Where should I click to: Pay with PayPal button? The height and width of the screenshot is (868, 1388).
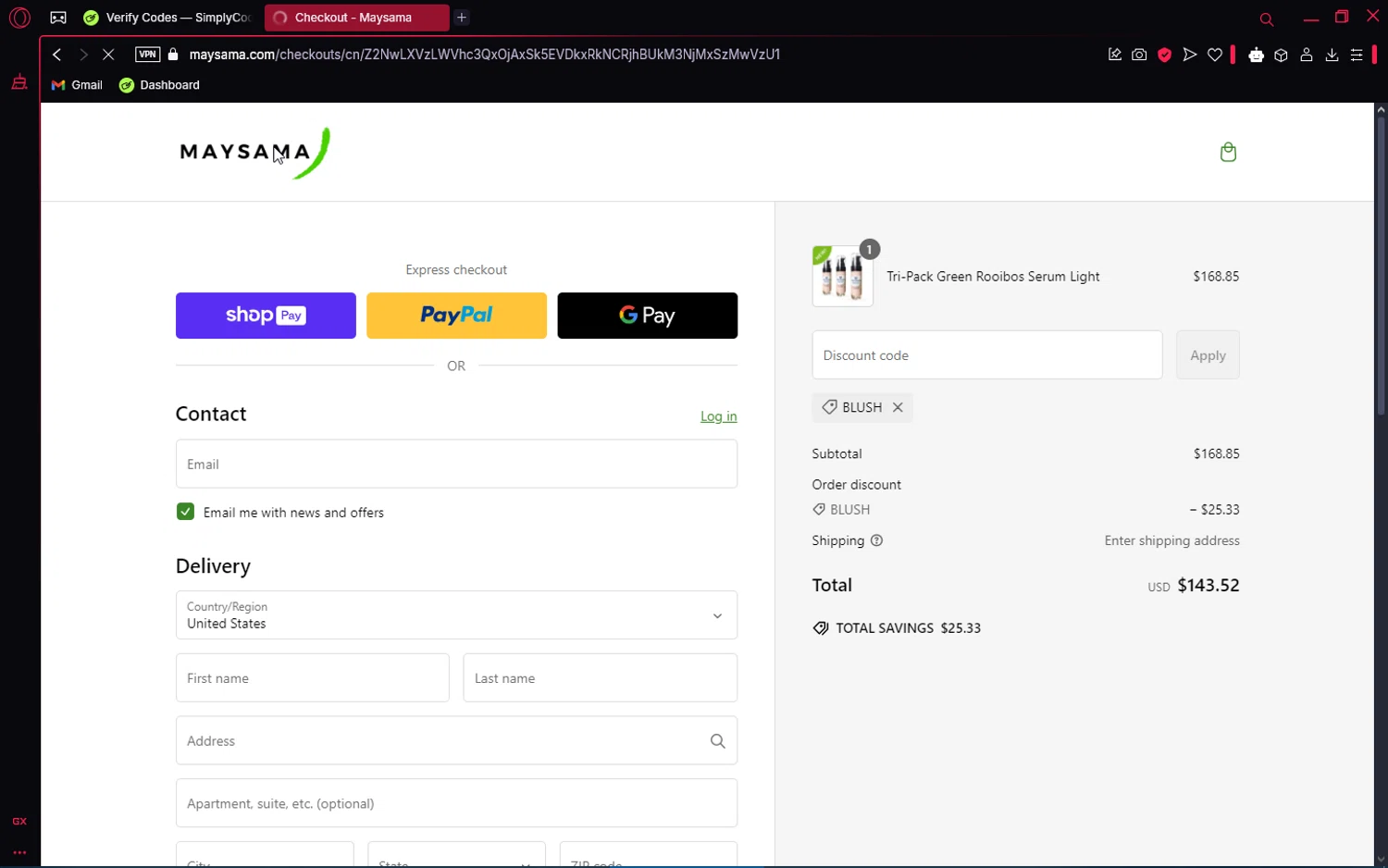click(456, 316)
